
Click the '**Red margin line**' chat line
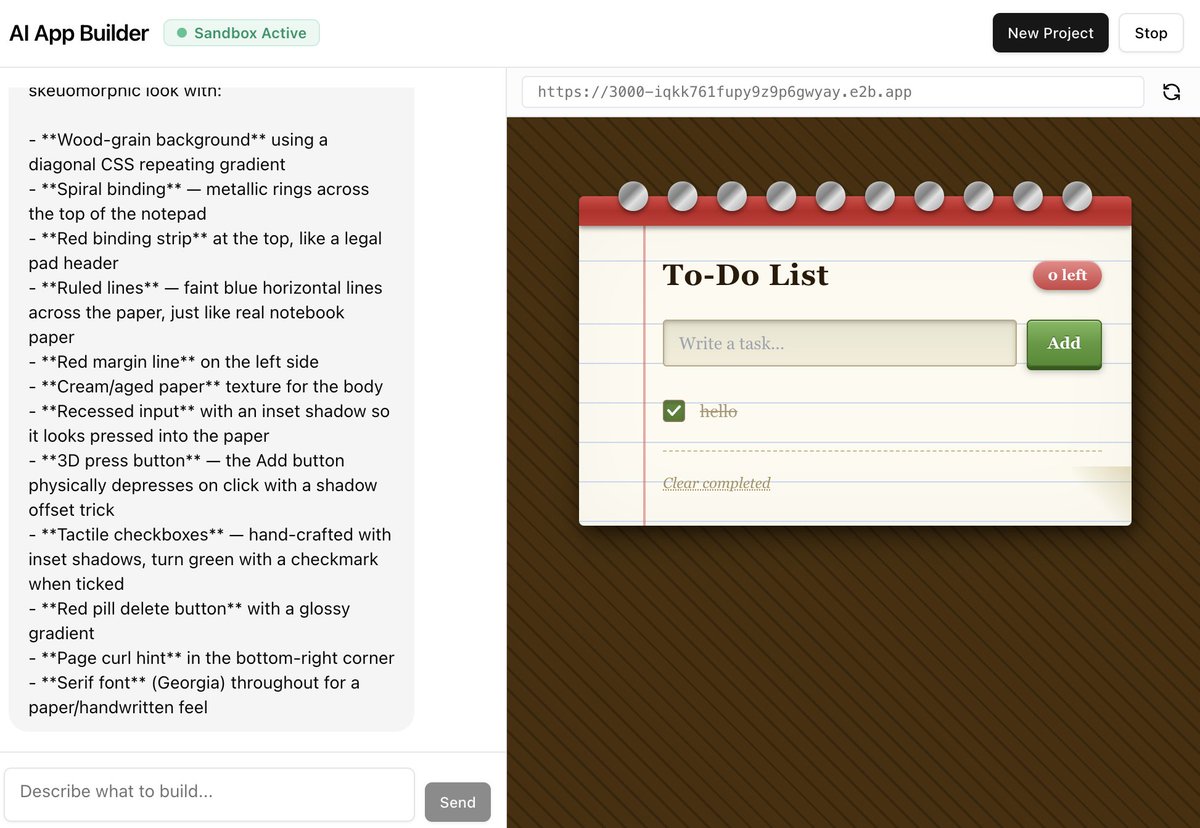174,362
